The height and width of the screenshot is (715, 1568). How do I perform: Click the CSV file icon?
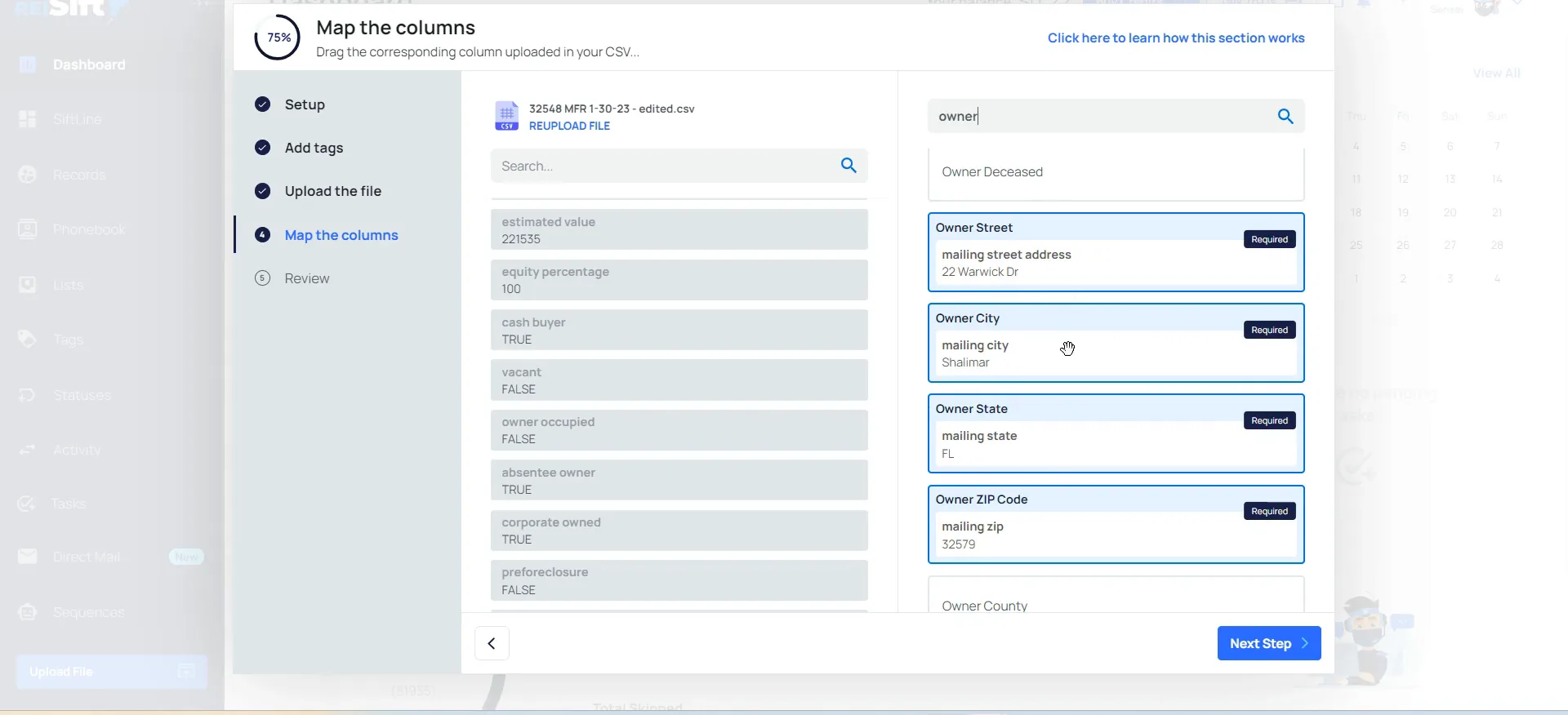[506, 116]
